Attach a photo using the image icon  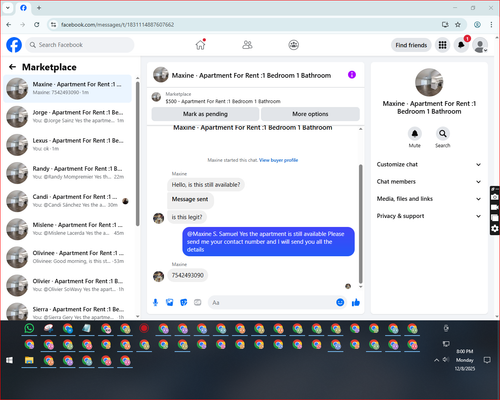[x=170, y=302]
